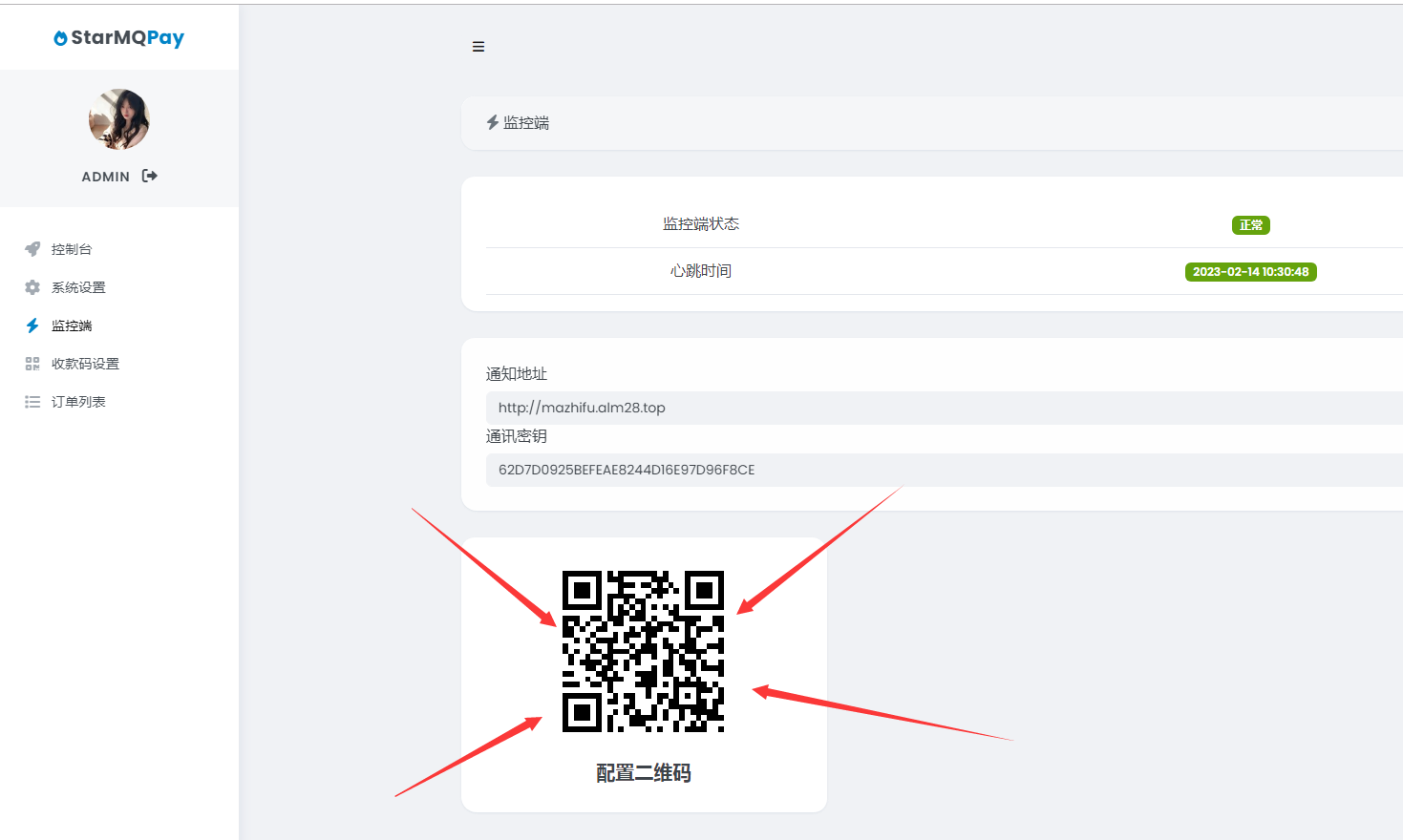Viewport: 1403px width, 840px height.
Task: Click the green 正常 status badge
Action: [x=1250, y=225]
